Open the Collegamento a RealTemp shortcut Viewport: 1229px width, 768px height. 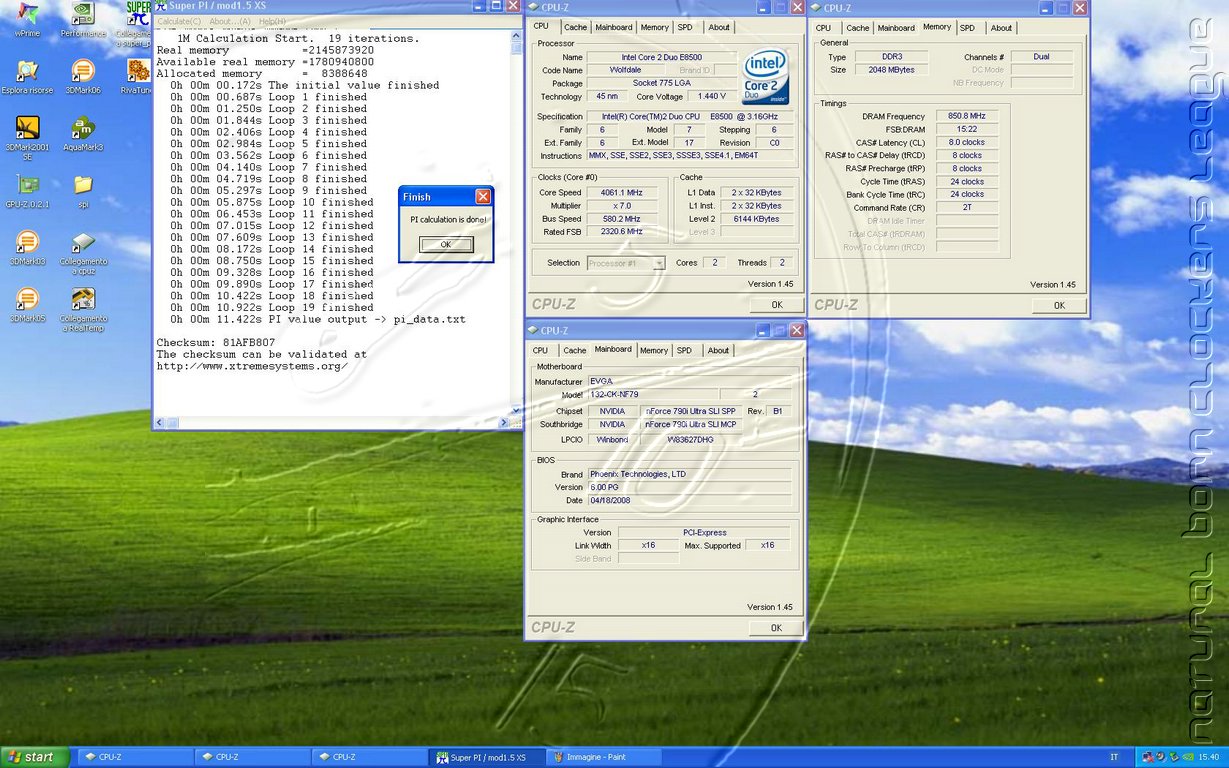point(83,310)
